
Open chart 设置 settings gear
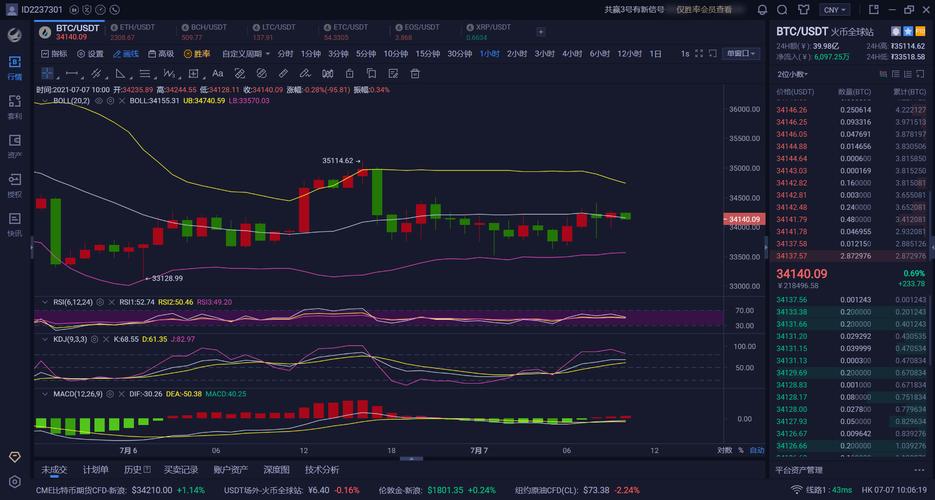click(89, 54)
